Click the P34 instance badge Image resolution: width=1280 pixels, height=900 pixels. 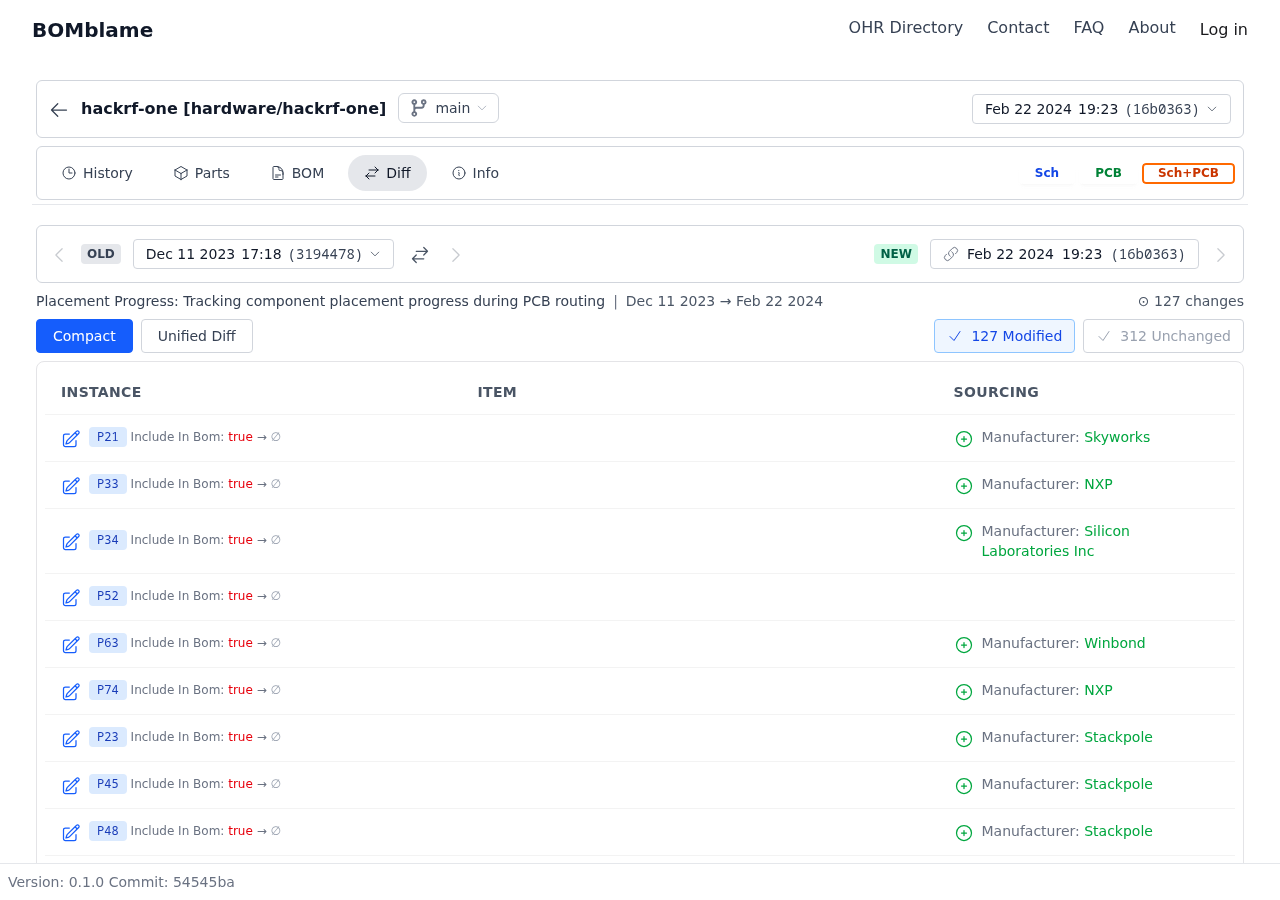[x=108, y=540]
